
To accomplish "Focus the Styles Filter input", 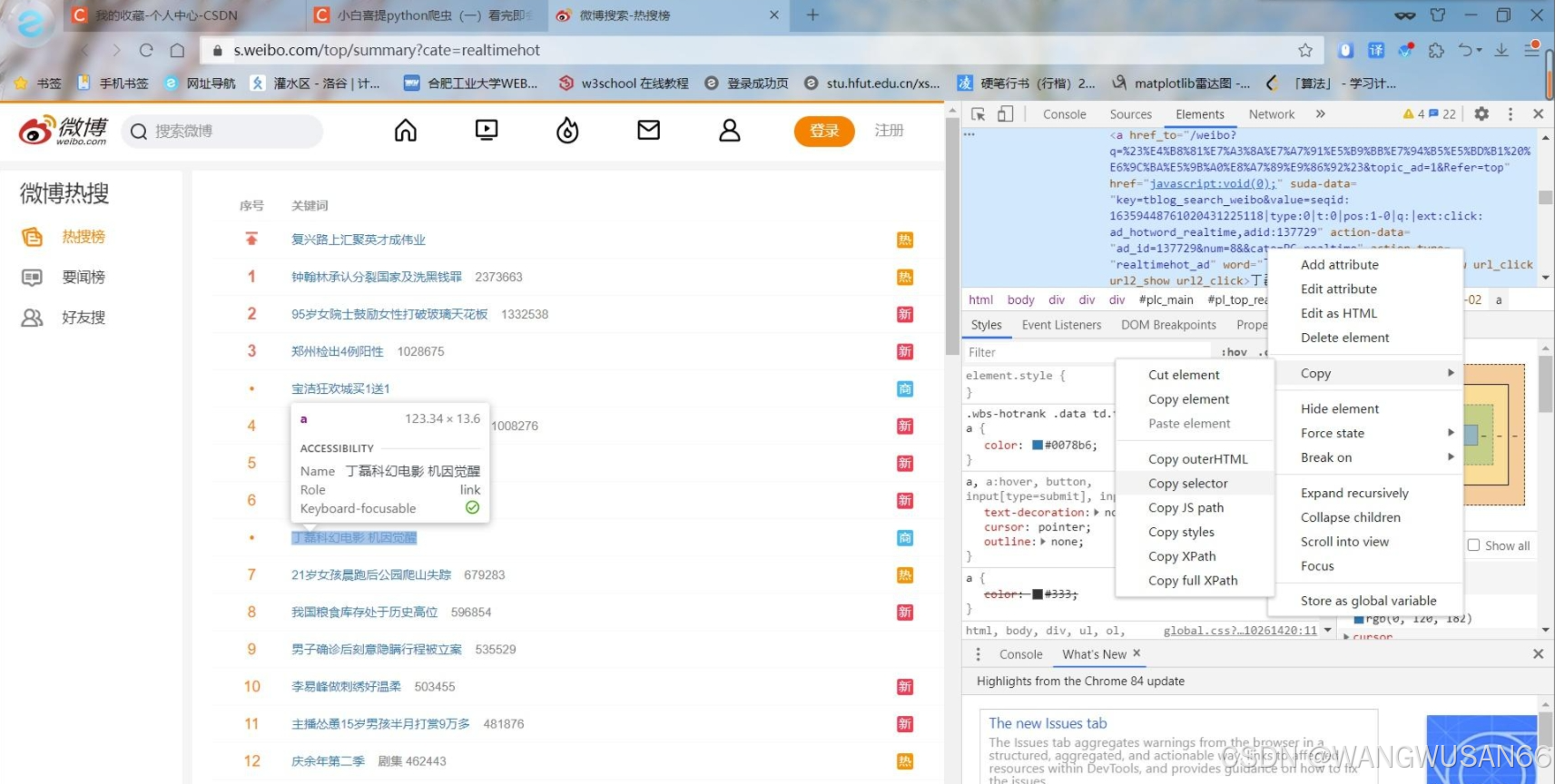I will 1088,352.
